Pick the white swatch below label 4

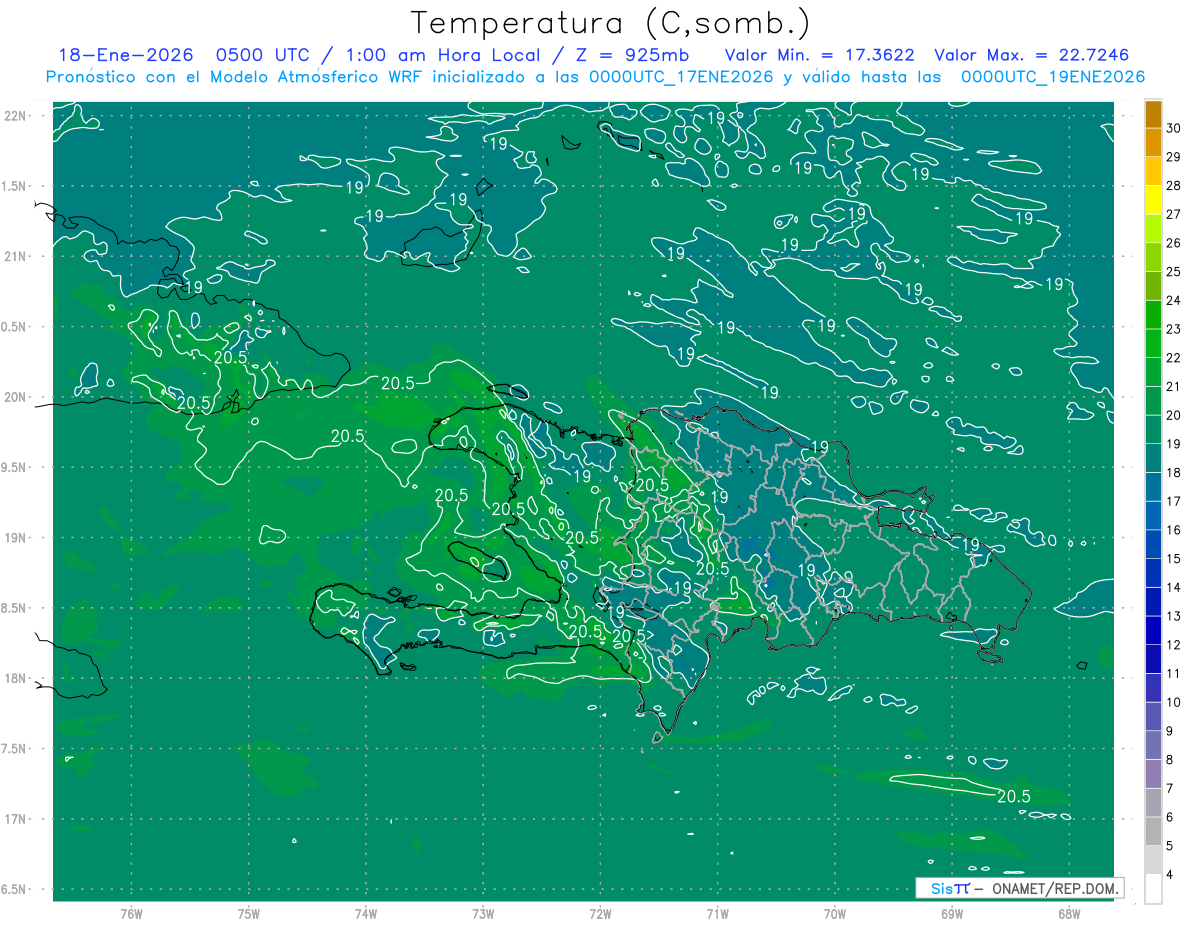coord(1153,889)
